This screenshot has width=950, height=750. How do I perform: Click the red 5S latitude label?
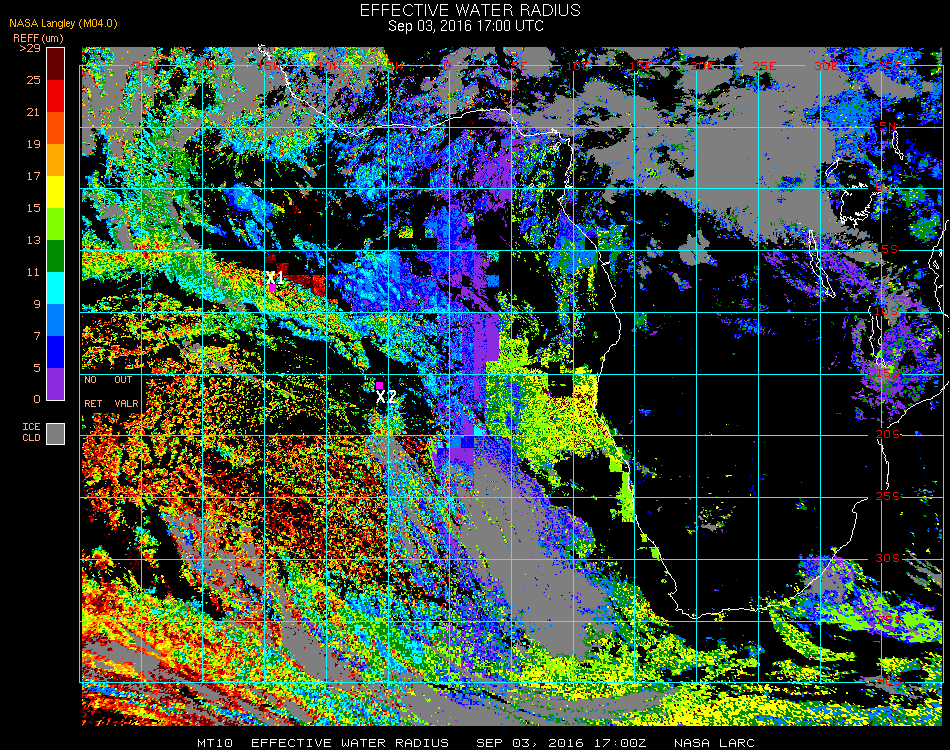[889, 250]
